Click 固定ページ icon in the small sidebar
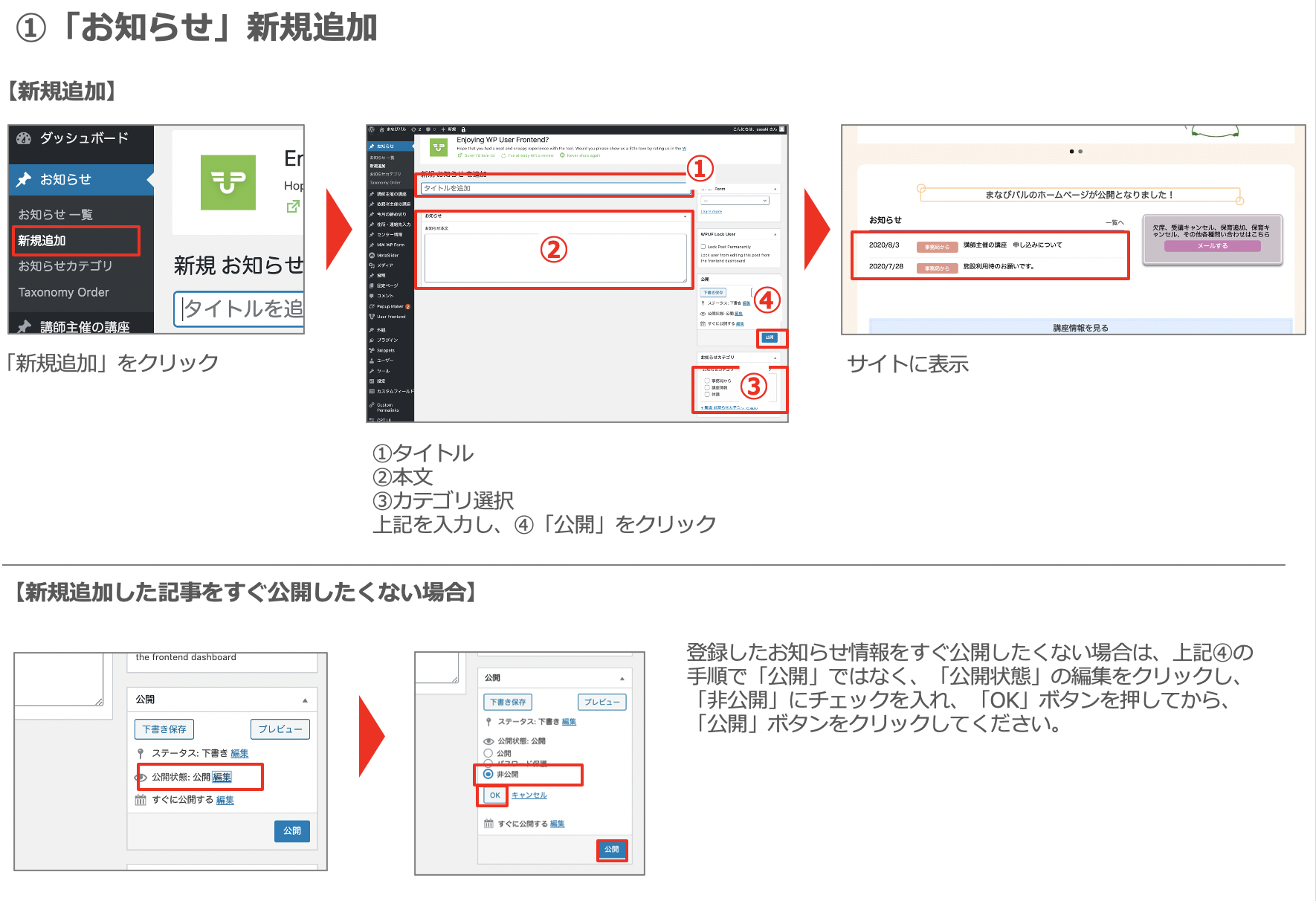Viewport: 1316px width, 901px height. click(x=372, y=285)
